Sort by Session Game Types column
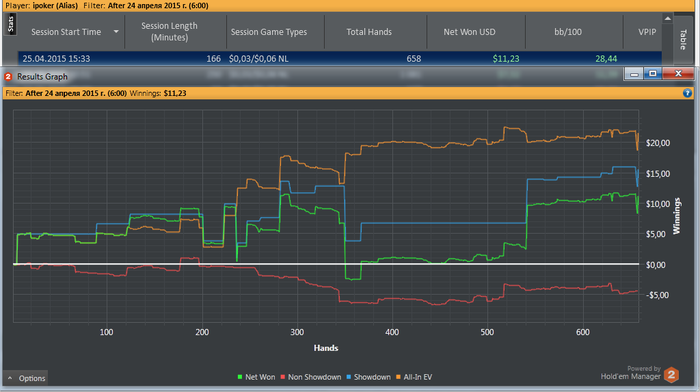700x392 pixels. click(x=269, y=32)
